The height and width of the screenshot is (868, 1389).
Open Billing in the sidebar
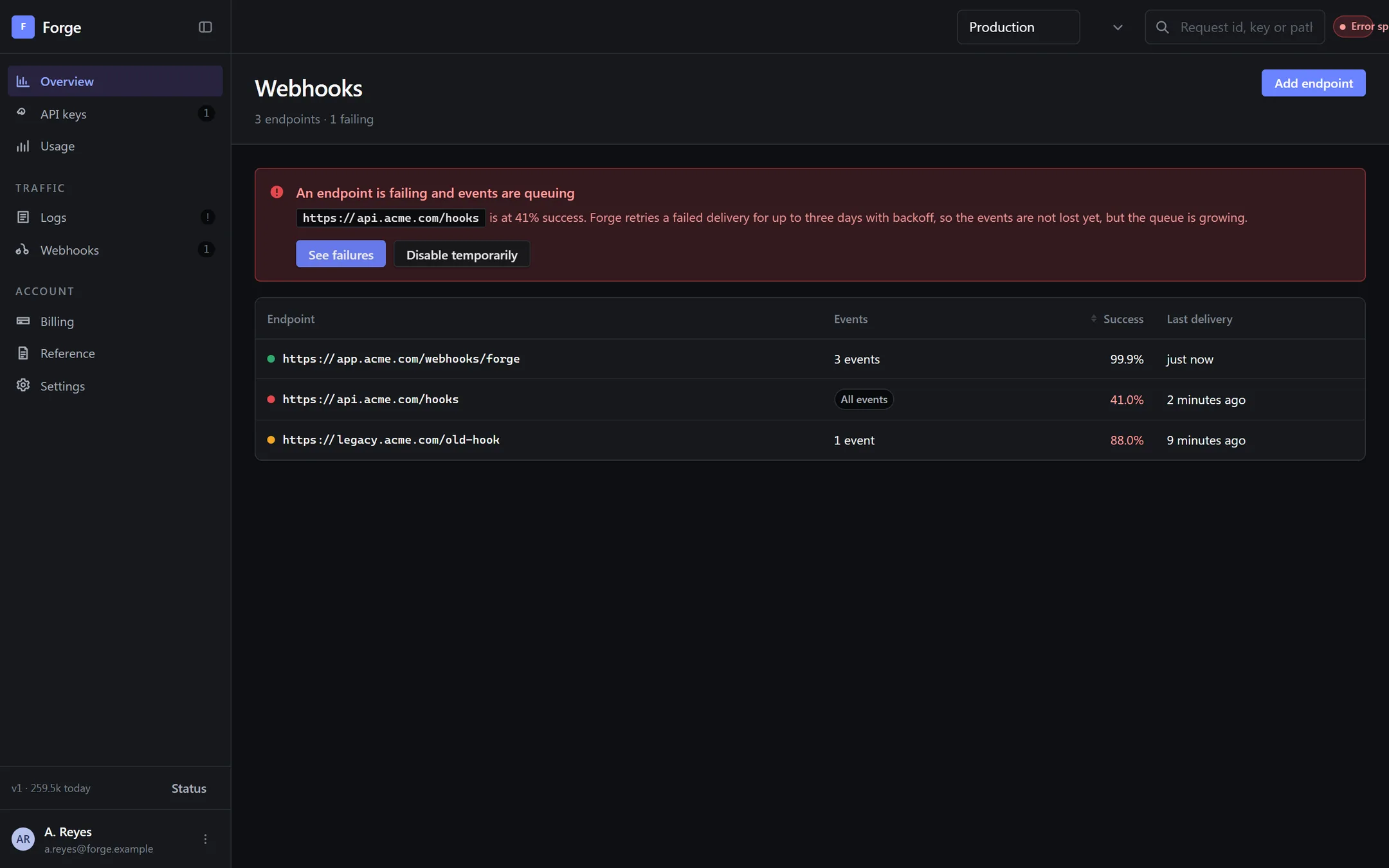tap(115, 321)
